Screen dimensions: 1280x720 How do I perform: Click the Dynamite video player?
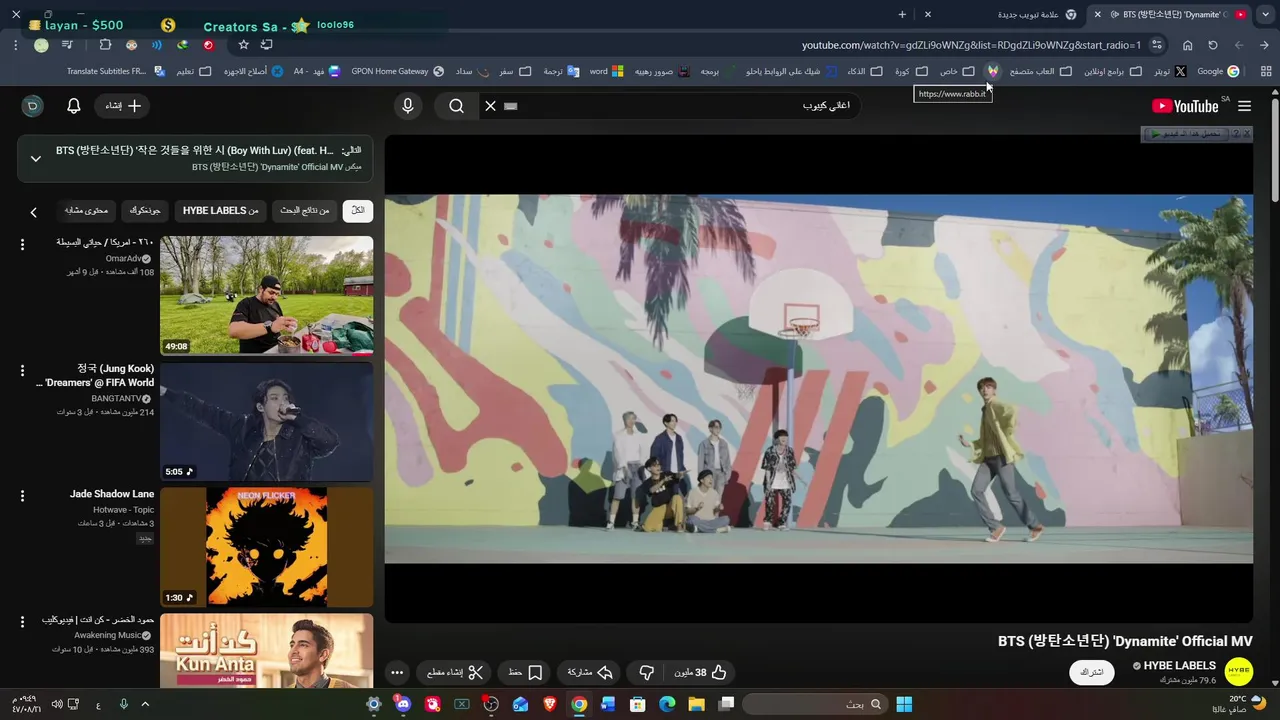(818, 379)
